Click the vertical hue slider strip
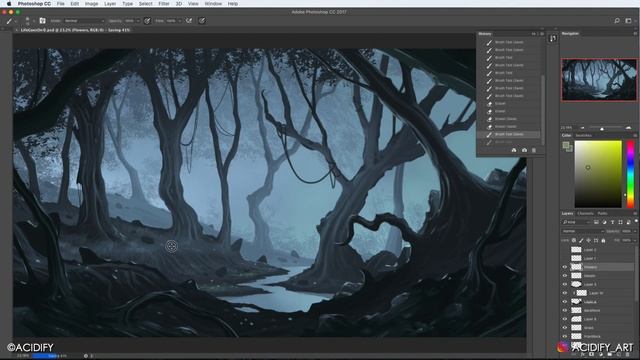The width and height of the screenshot is (640, 360). click(631, 174)
